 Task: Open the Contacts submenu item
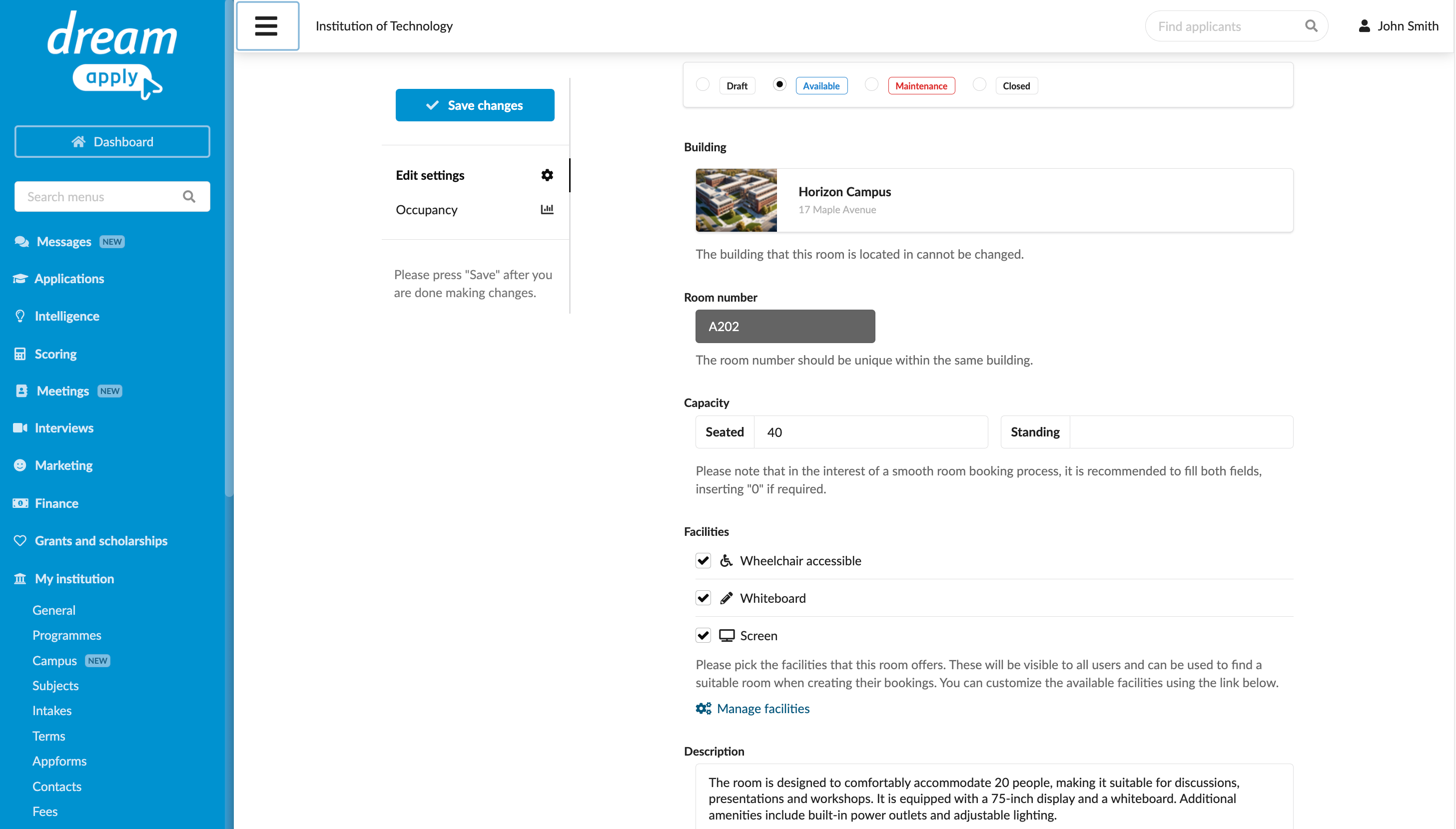coord(56,787)
